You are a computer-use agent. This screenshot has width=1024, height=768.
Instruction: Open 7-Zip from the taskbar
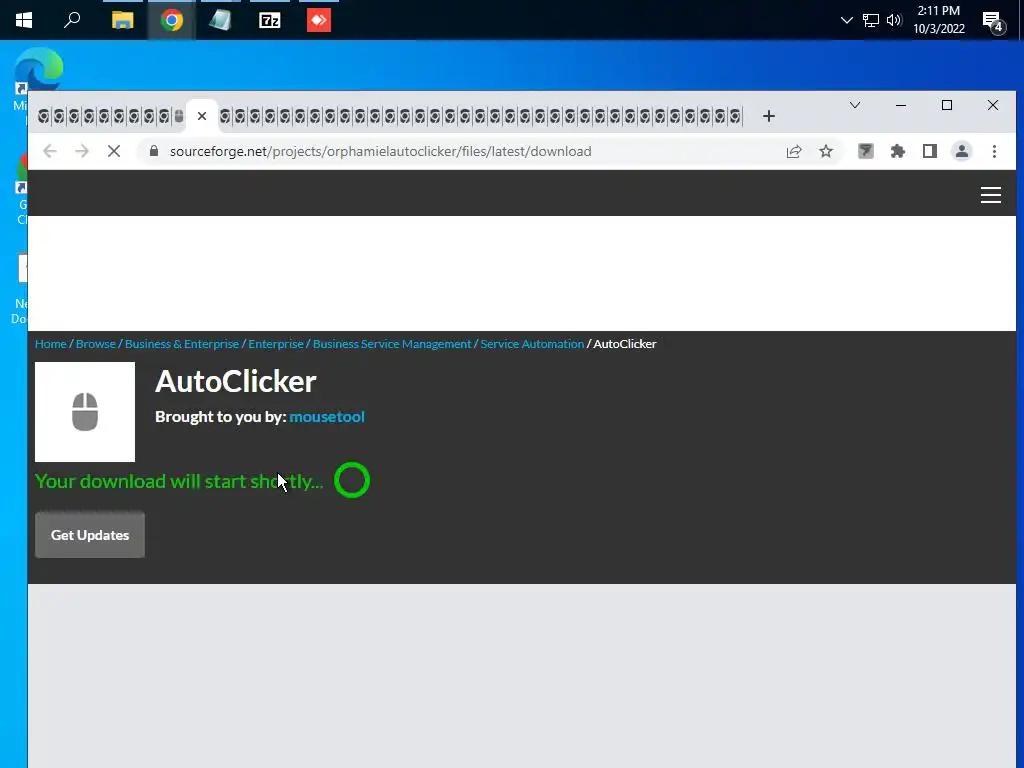click(x=270, y=20)
